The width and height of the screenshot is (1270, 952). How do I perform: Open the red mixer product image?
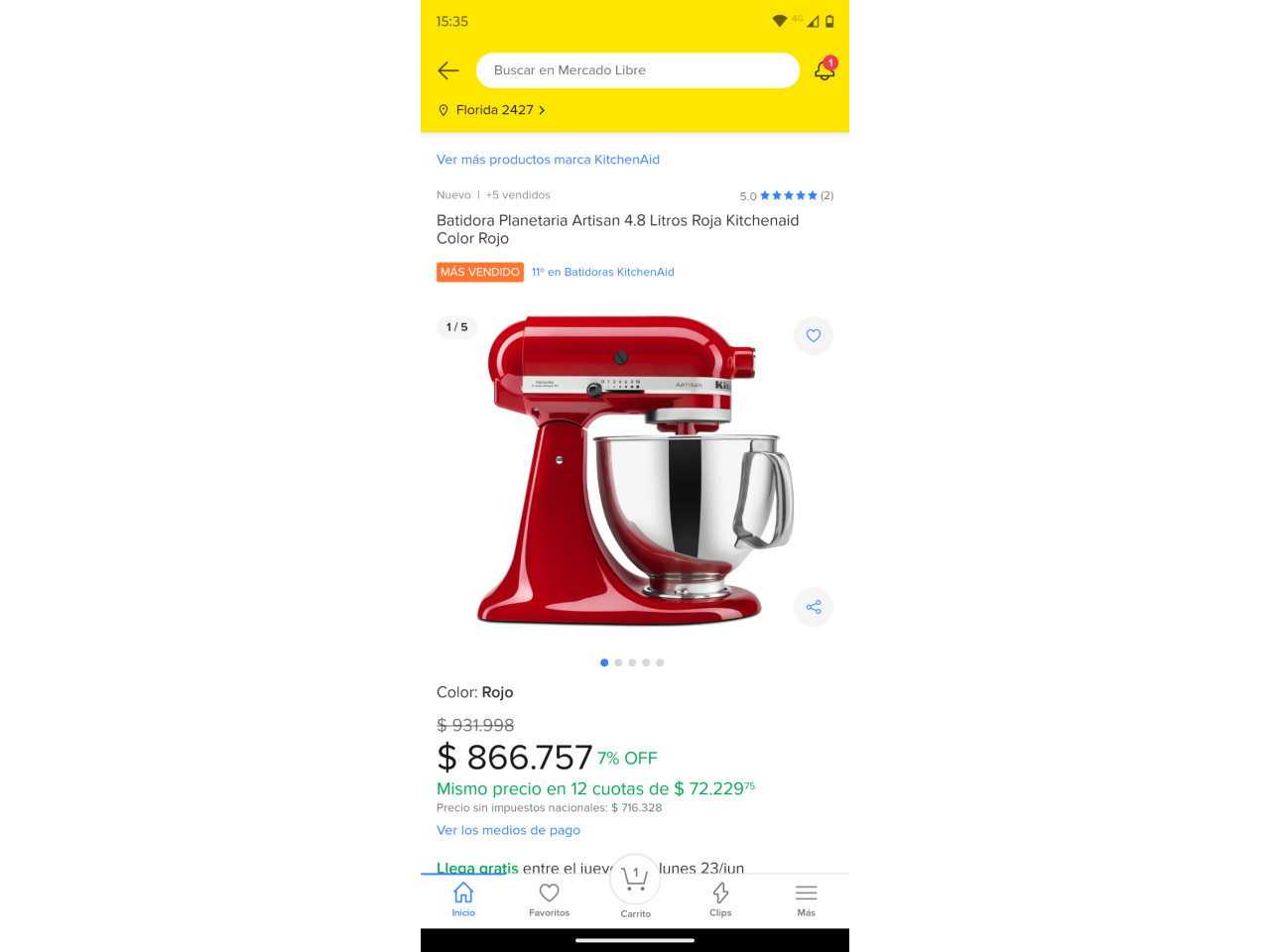pos(635,471)
